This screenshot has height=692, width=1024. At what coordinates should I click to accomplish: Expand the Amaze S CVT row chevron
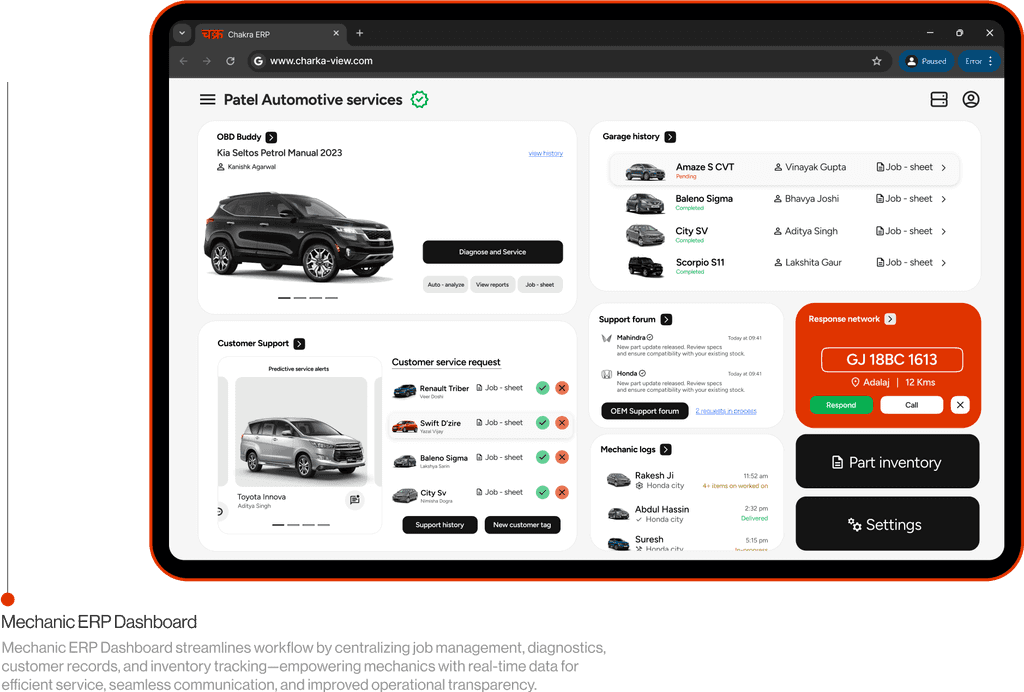click(944, 168)
